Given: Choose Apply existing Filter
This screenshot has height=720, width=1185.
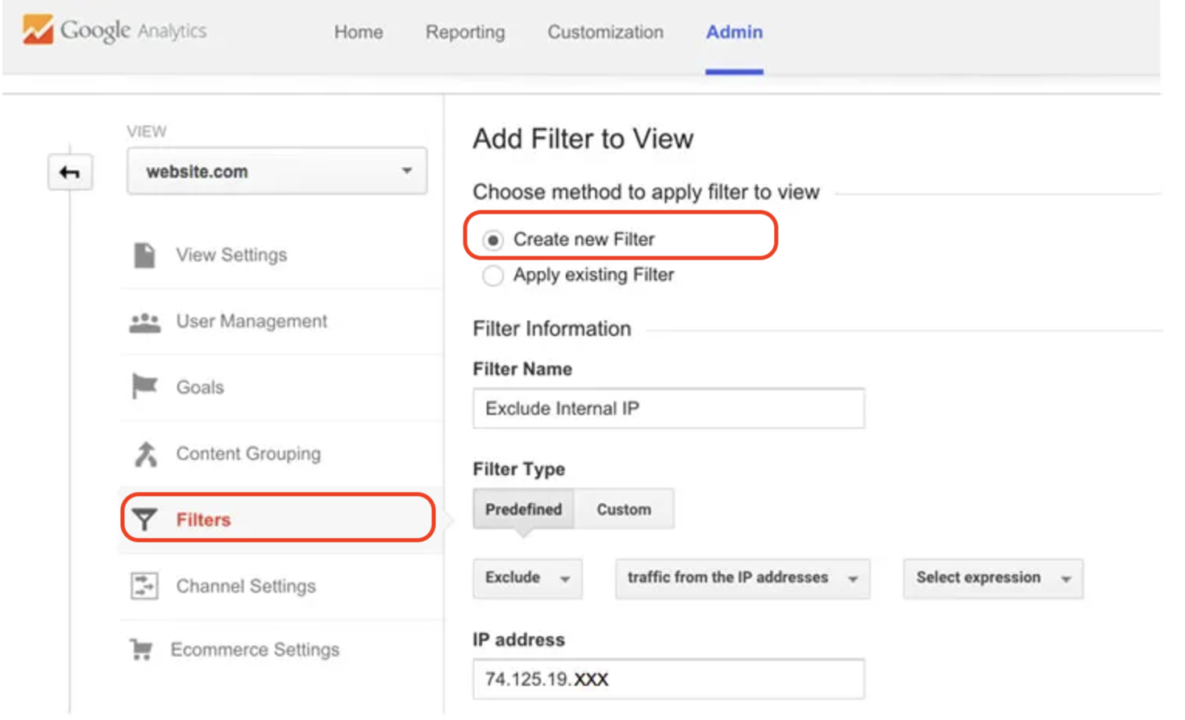Looking at the screenshot, I should [492, 275].
